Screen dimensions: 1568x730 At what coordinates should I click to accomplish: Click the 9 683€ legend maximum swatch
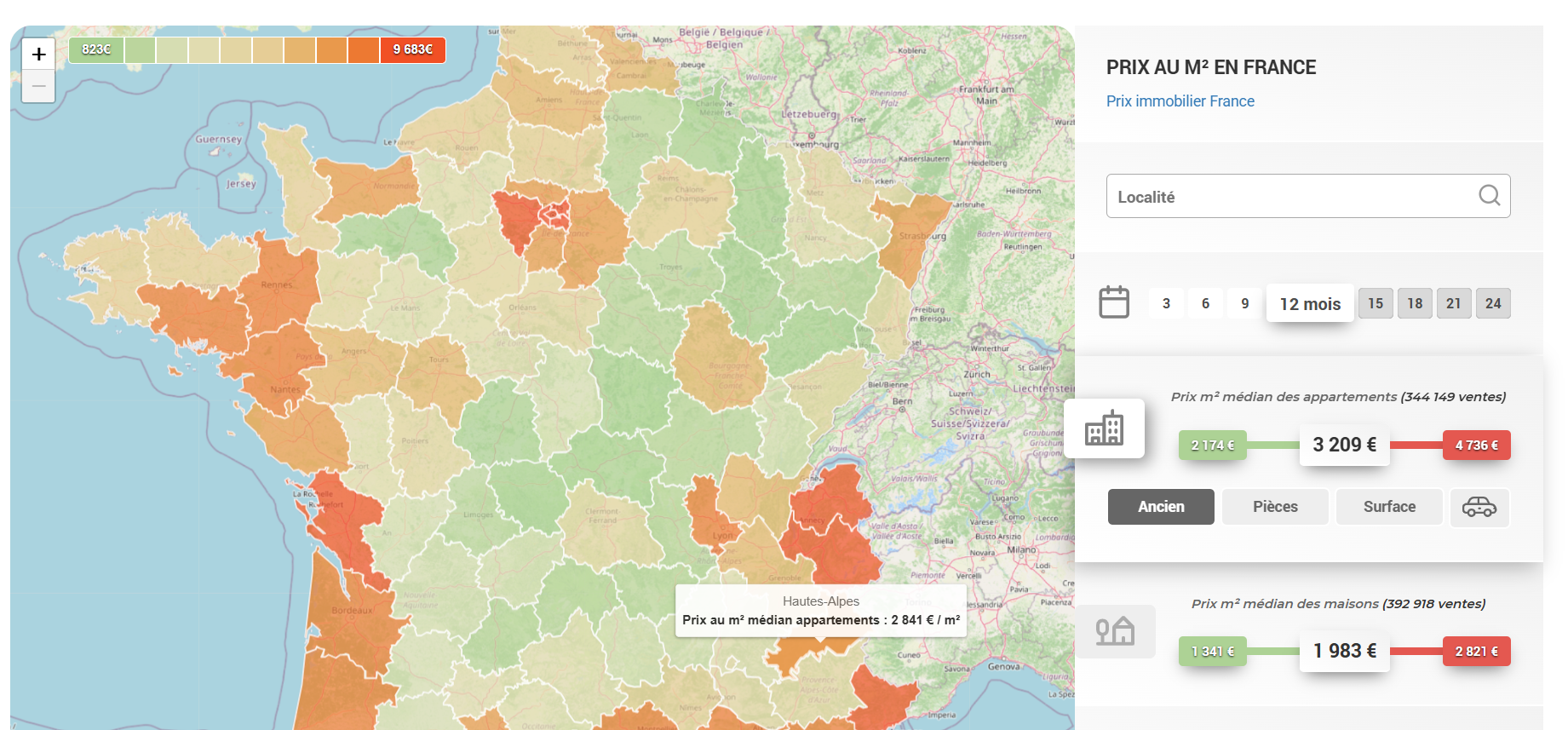tap(413, 49)
